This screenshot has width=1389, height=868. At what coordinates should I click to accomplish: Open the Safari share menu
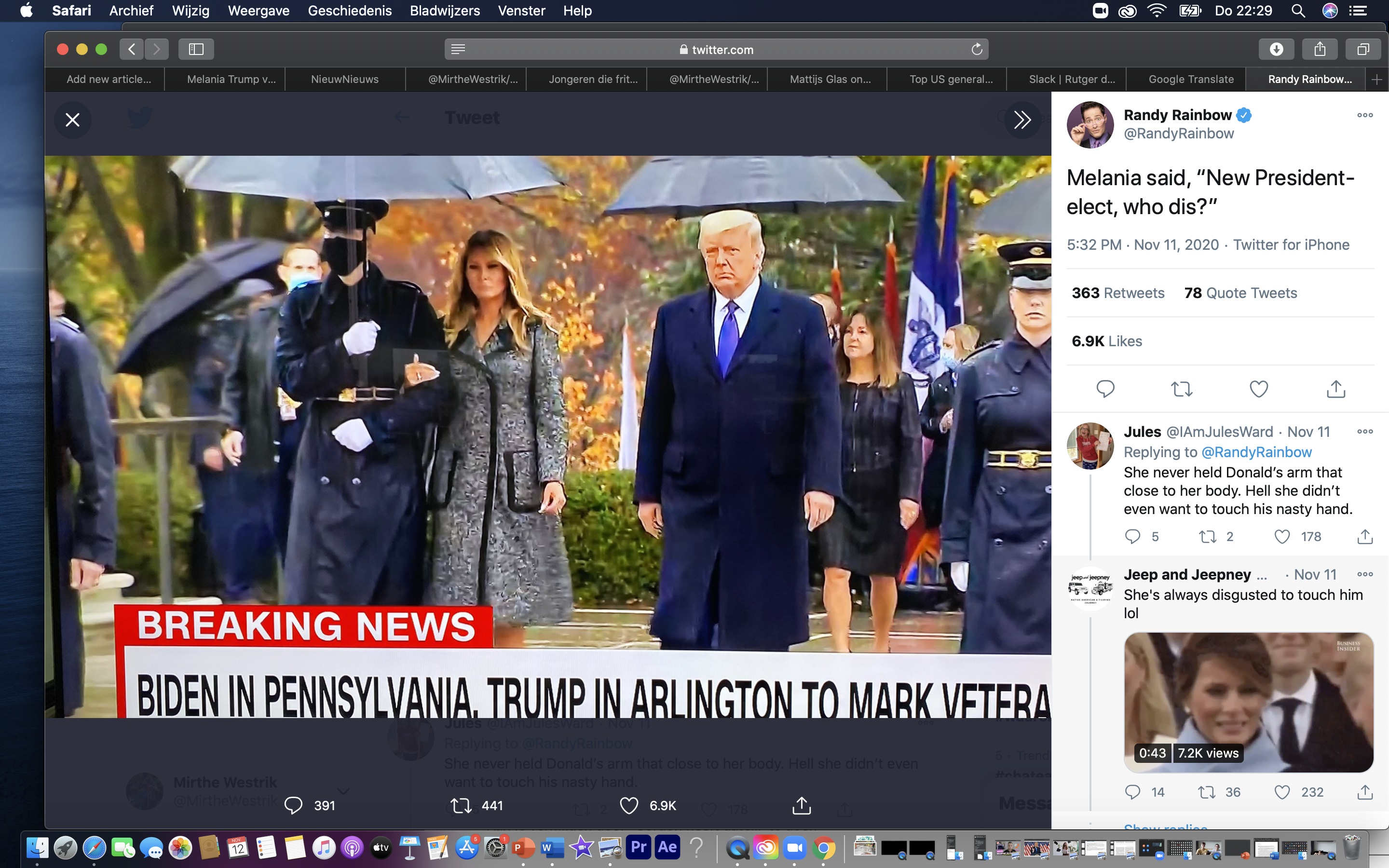coord(1320,49)
